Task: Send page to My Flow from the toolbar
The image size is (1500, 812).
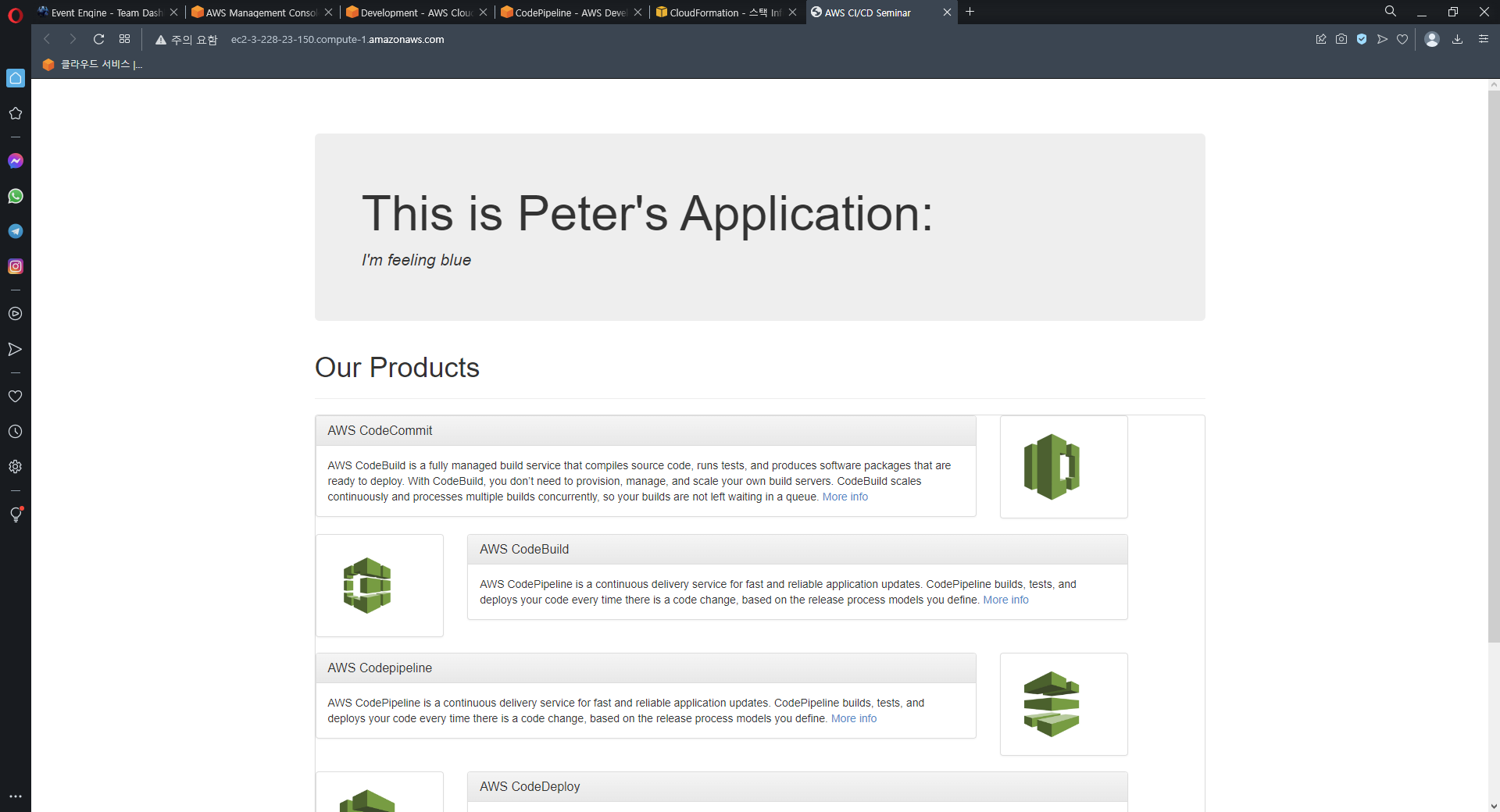Action: pyautogui.click(x=1382, y=39)
